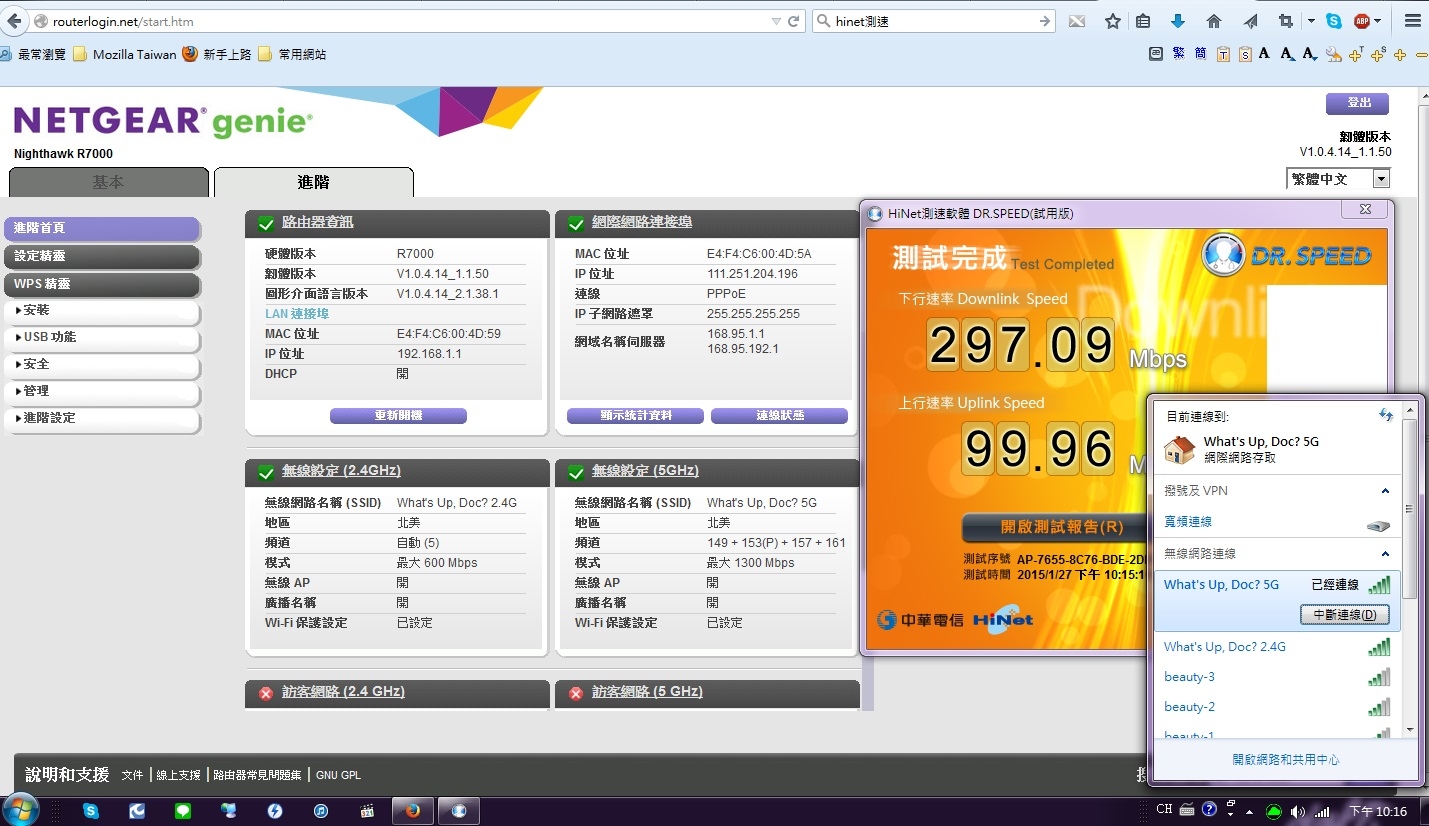Click the crop screenshot tool icon
This screenshot has height=826, width=1429.
pyautogui.click(x=1286, y=21)
